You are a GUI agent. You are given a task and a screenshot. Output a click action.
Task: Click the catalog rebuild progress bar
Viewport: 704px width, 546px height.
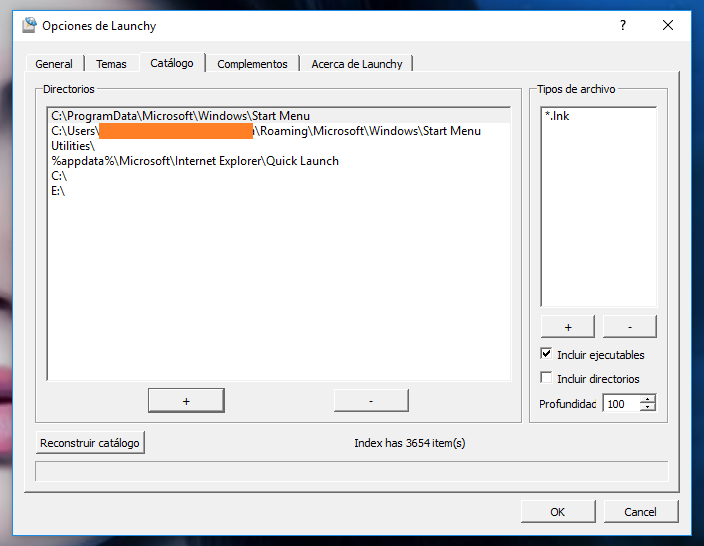[x=352, y=471]
